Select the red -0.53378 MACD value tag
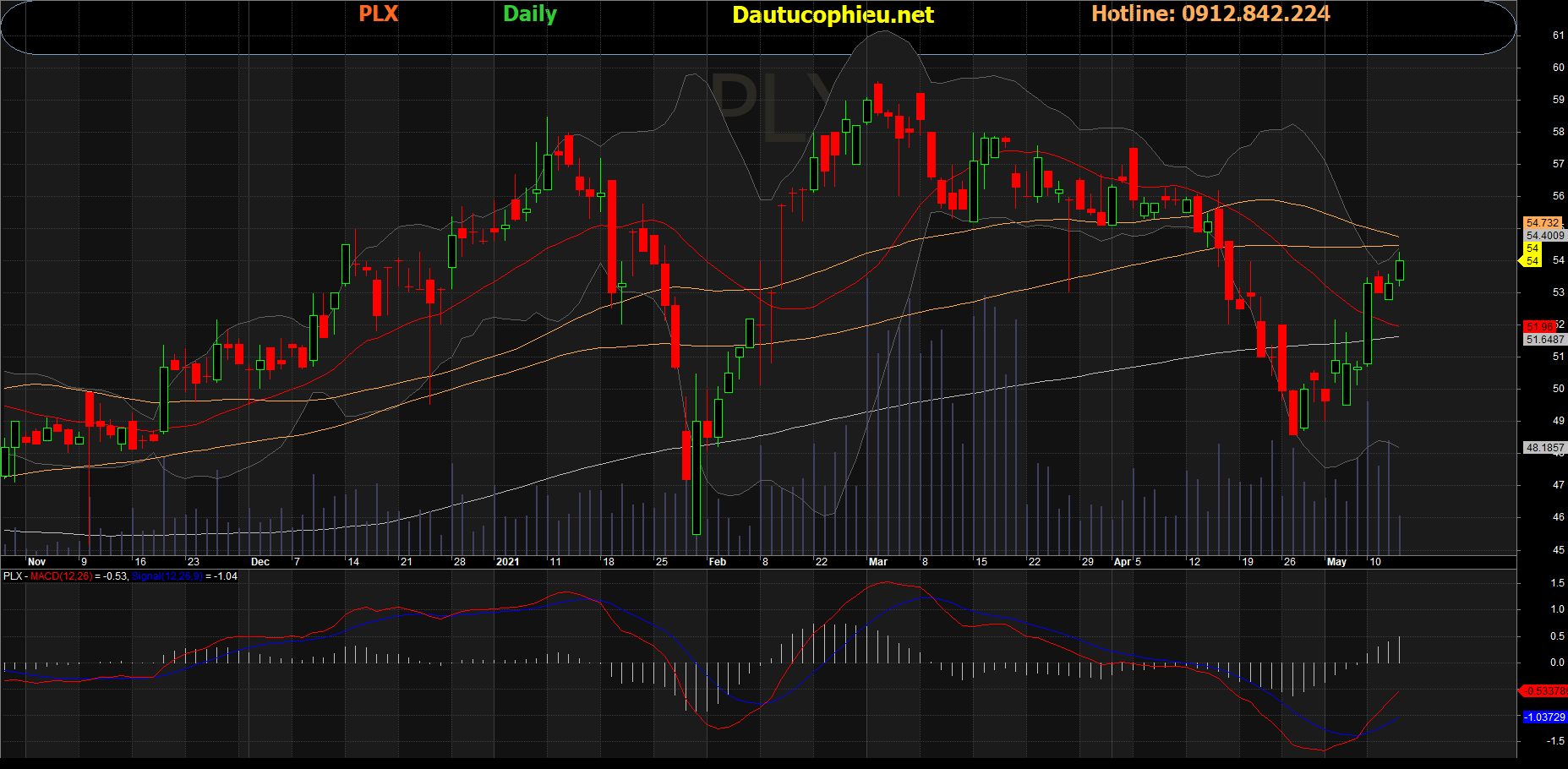The width and height of the screenshot is (1568, 769). coord(1543,691)
